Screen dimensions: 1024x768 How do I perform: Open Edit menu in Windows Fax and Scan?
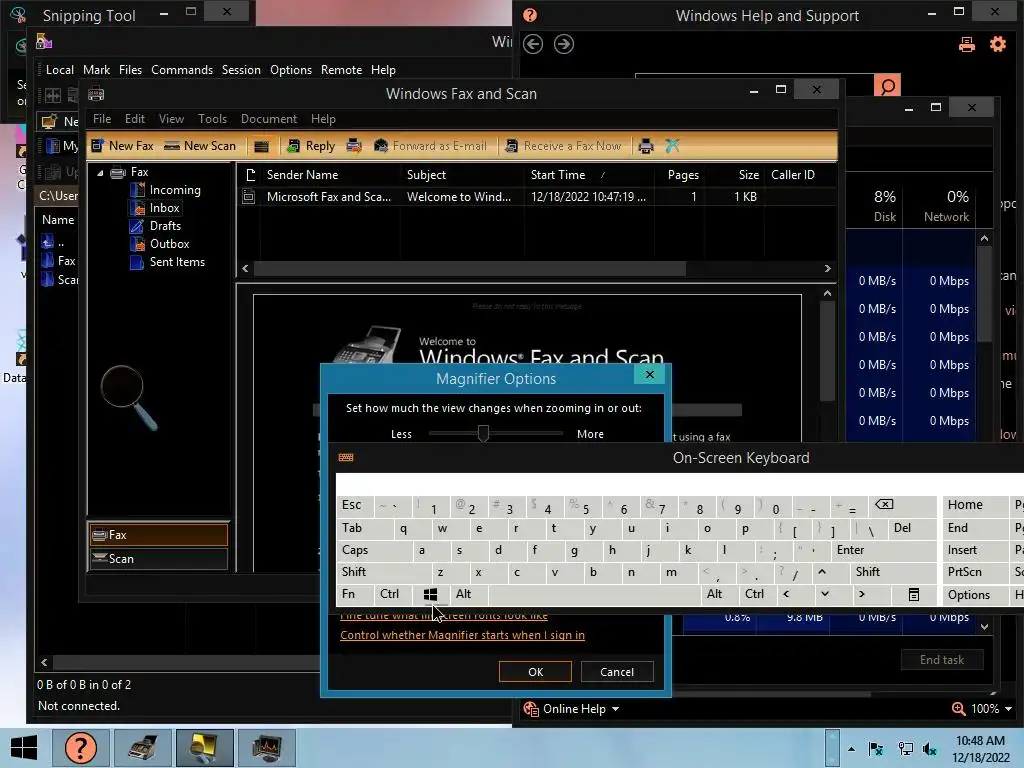135,119
